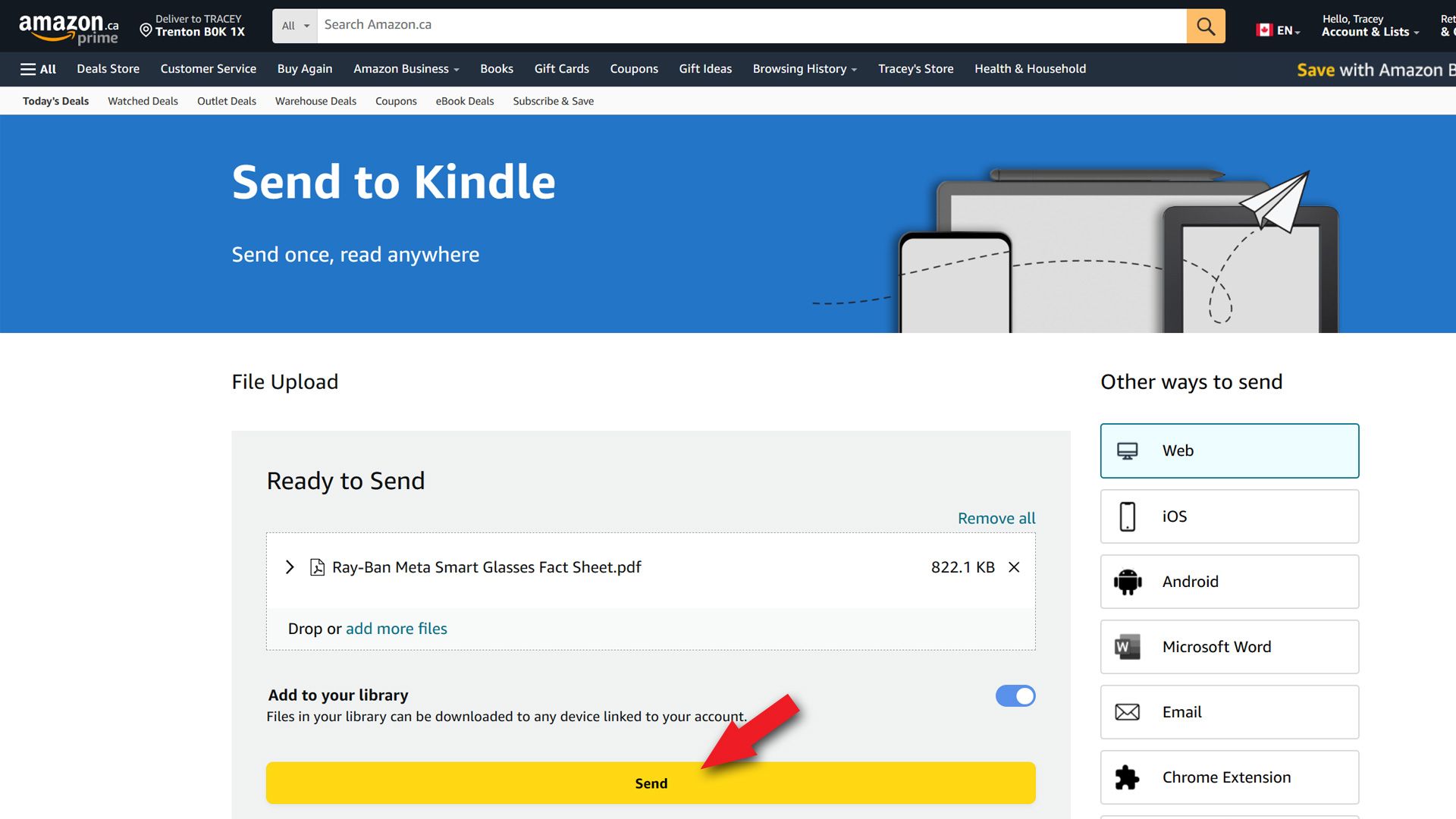Screen dimensions: 1456x819
Task: Choose the iOS send option
Action: click(1229, 516)
